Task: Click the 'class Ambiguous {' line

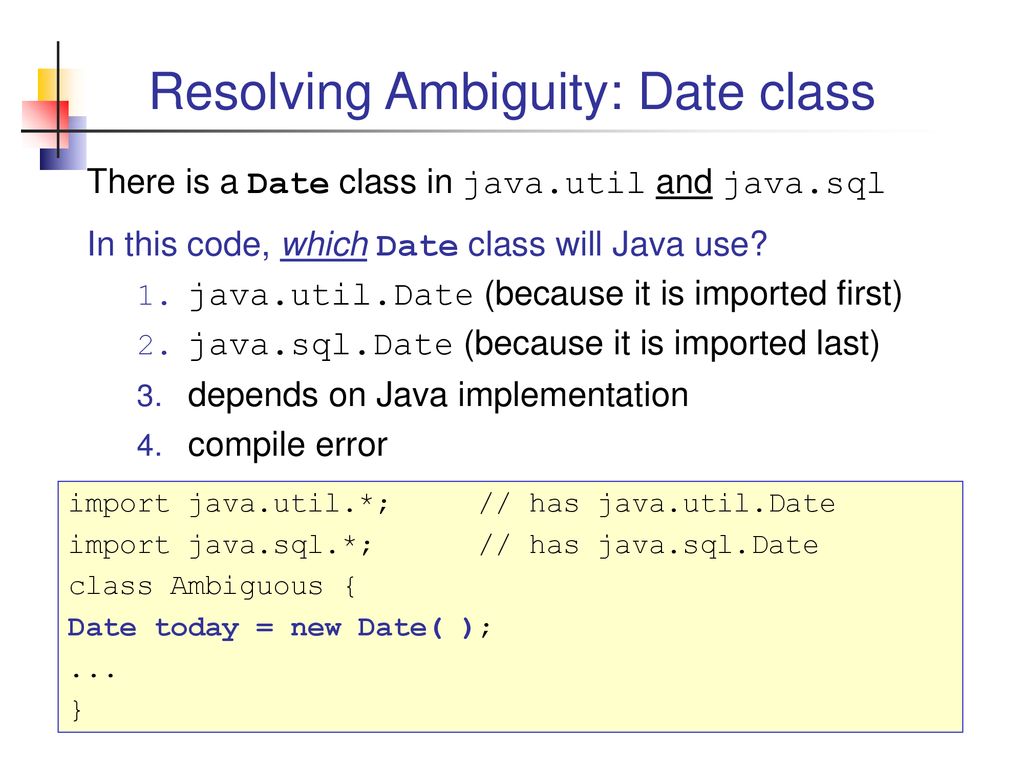Action: [x=212, y=586]
